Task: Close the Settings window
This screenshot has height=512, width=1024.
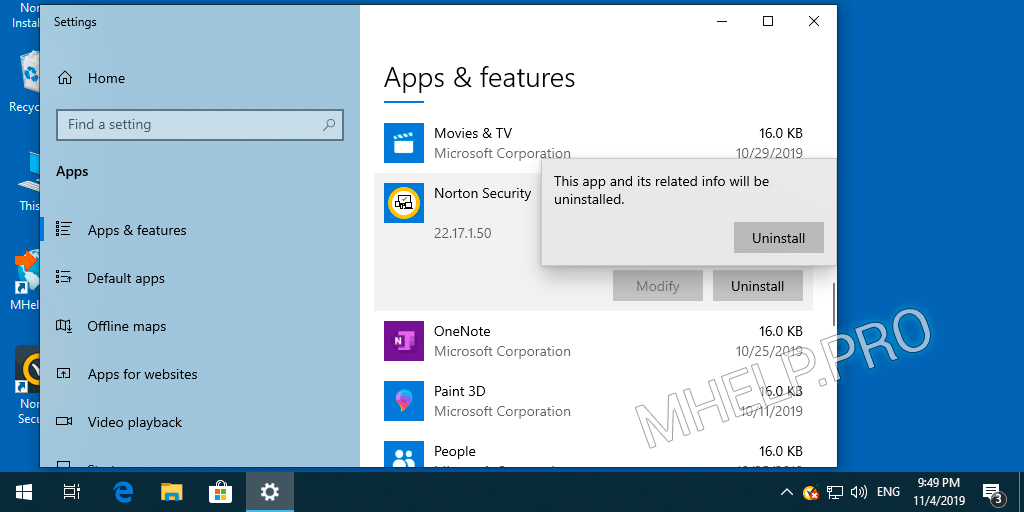Action: pos(814,22)
